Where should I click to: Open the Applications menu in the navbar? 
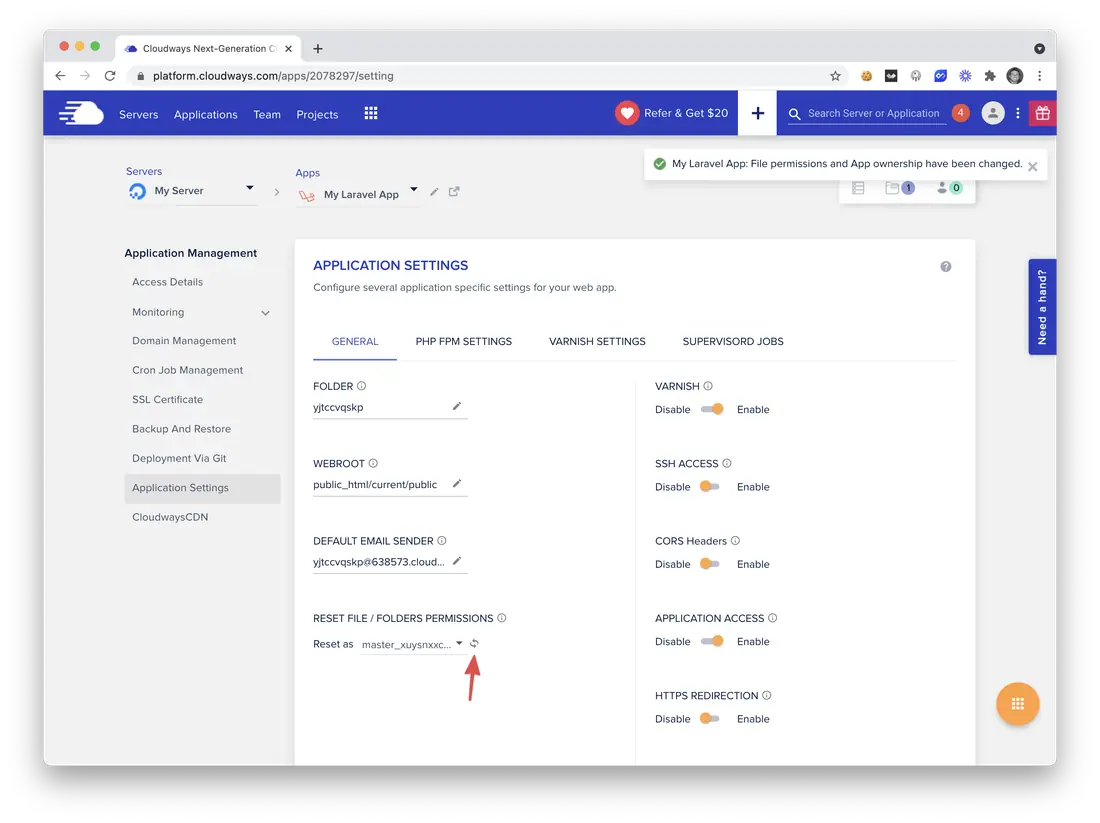pos(206,114)
